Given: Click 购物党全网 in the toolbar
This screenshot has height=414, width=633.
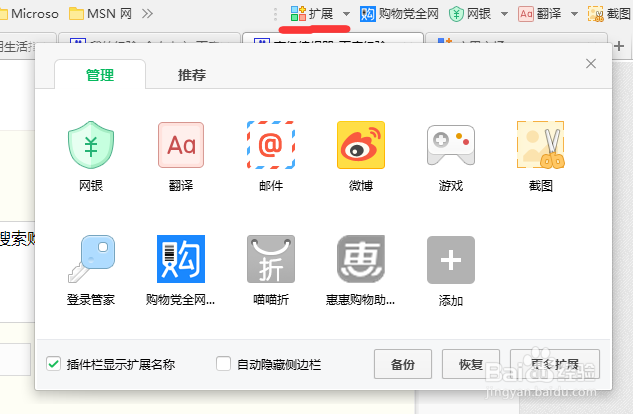Looking at the screenshot, I should click(399, 14).
